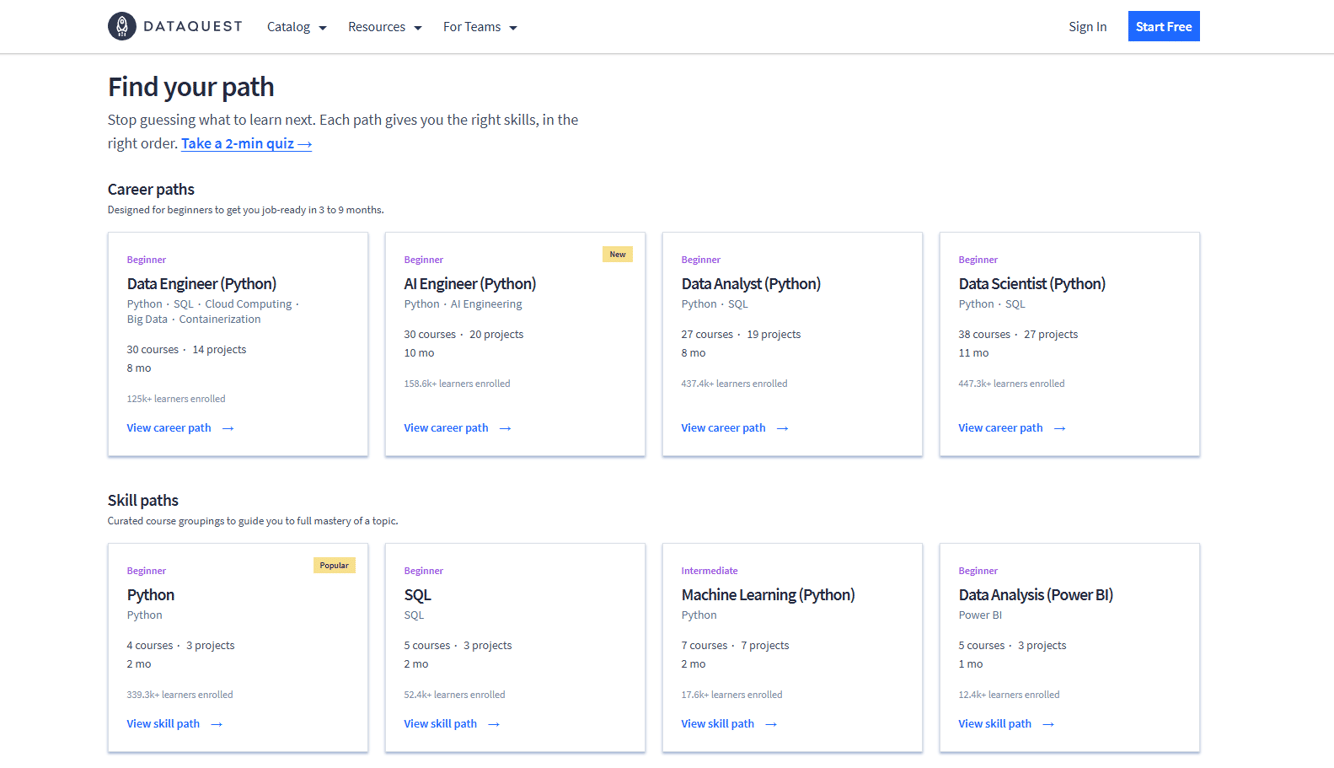The height and width of the screenshot is (768, 1334).
Task: Click the "52.4k+ learners enrolled" text
Action: pos(454,694)
